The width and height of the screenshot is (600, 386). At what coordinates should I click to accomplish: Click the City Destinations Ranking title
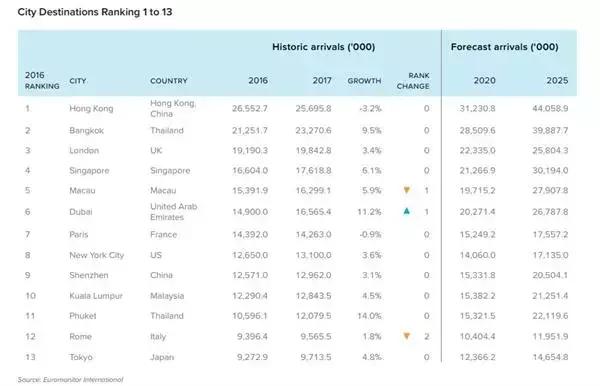click(x=95, y=12)
